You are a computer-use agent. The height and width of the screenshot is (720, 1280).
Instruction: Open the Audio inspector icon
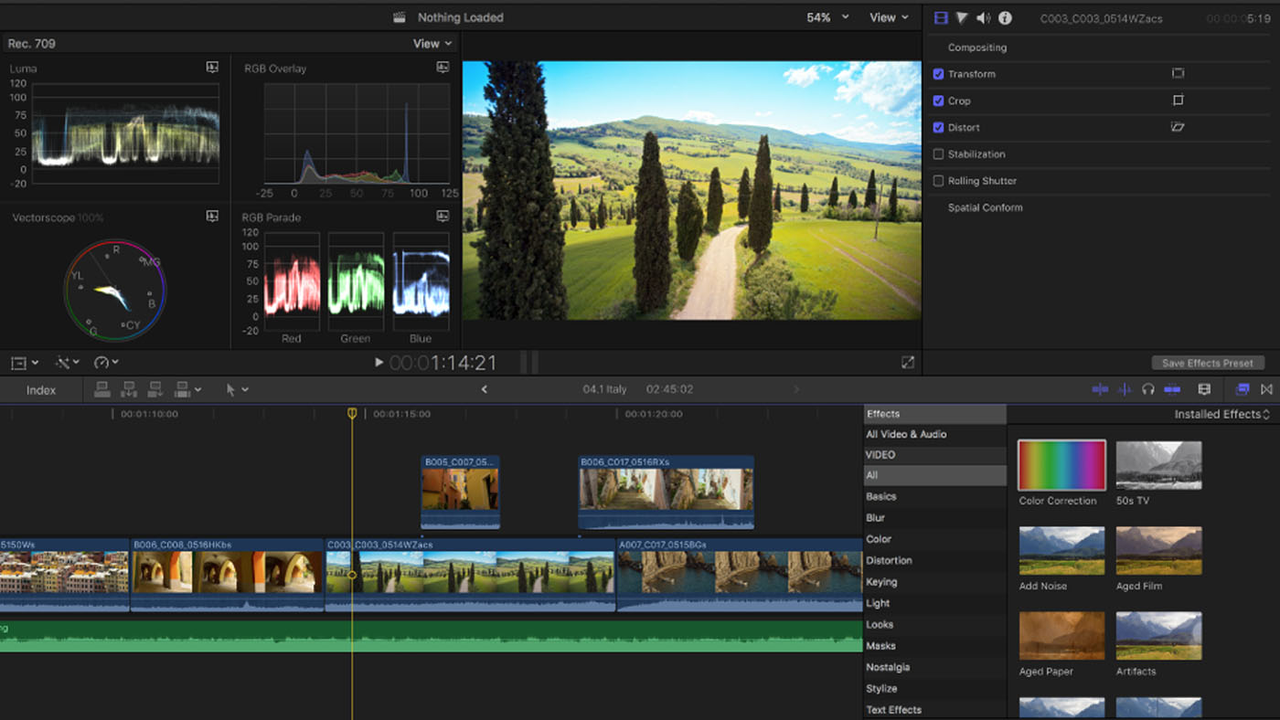983,17
